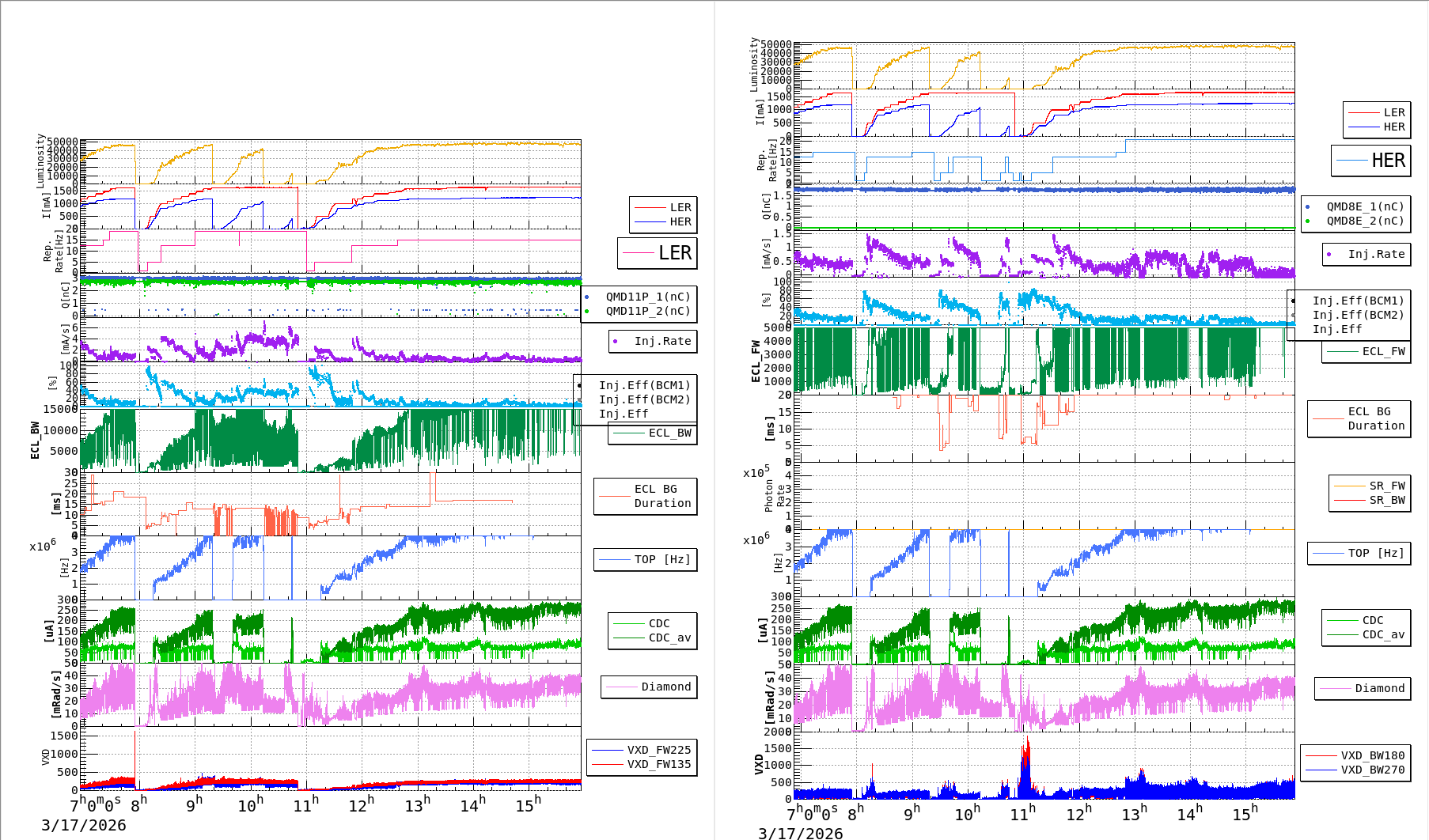Select the right panel TOP [Hz] legend
Viewport: 1429px width, 840px height.
point(1359,554)
